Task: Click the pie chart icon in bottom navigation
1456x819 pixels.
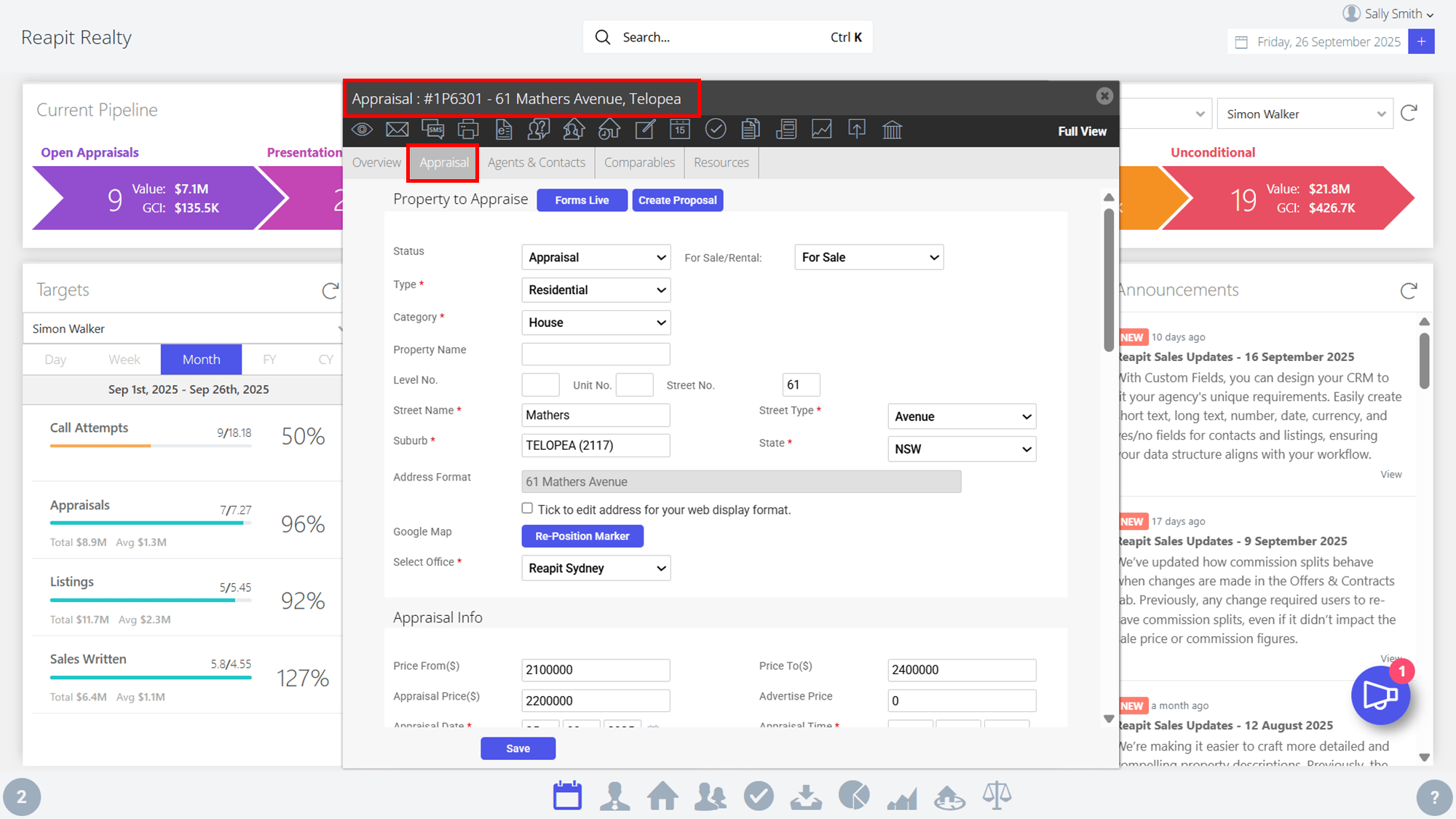Action: click(x=854, y=796)
